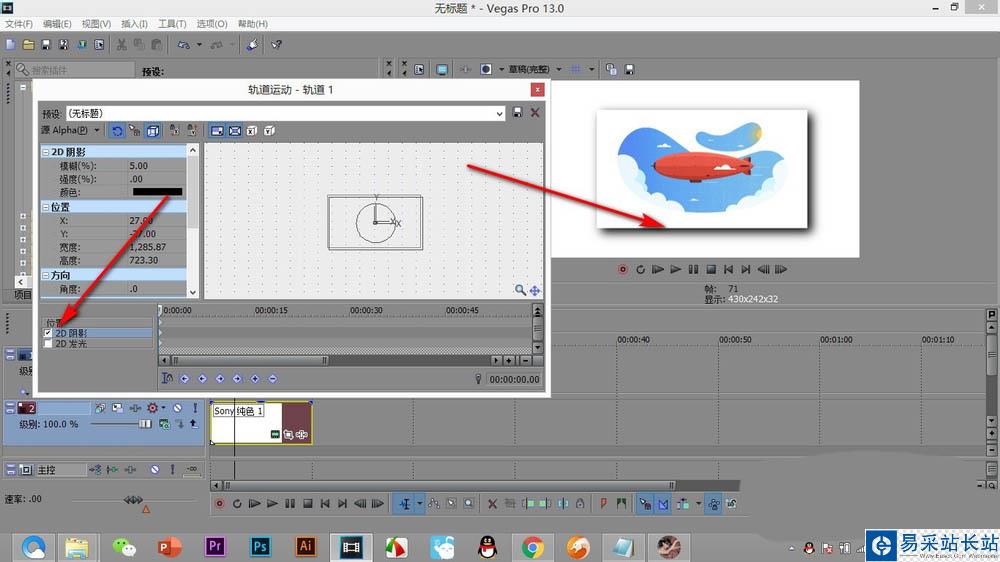The height and width of the screenshot is (562, 1000).
Task: Click the playback rate slider handle
Action: [x=133, y=500]
